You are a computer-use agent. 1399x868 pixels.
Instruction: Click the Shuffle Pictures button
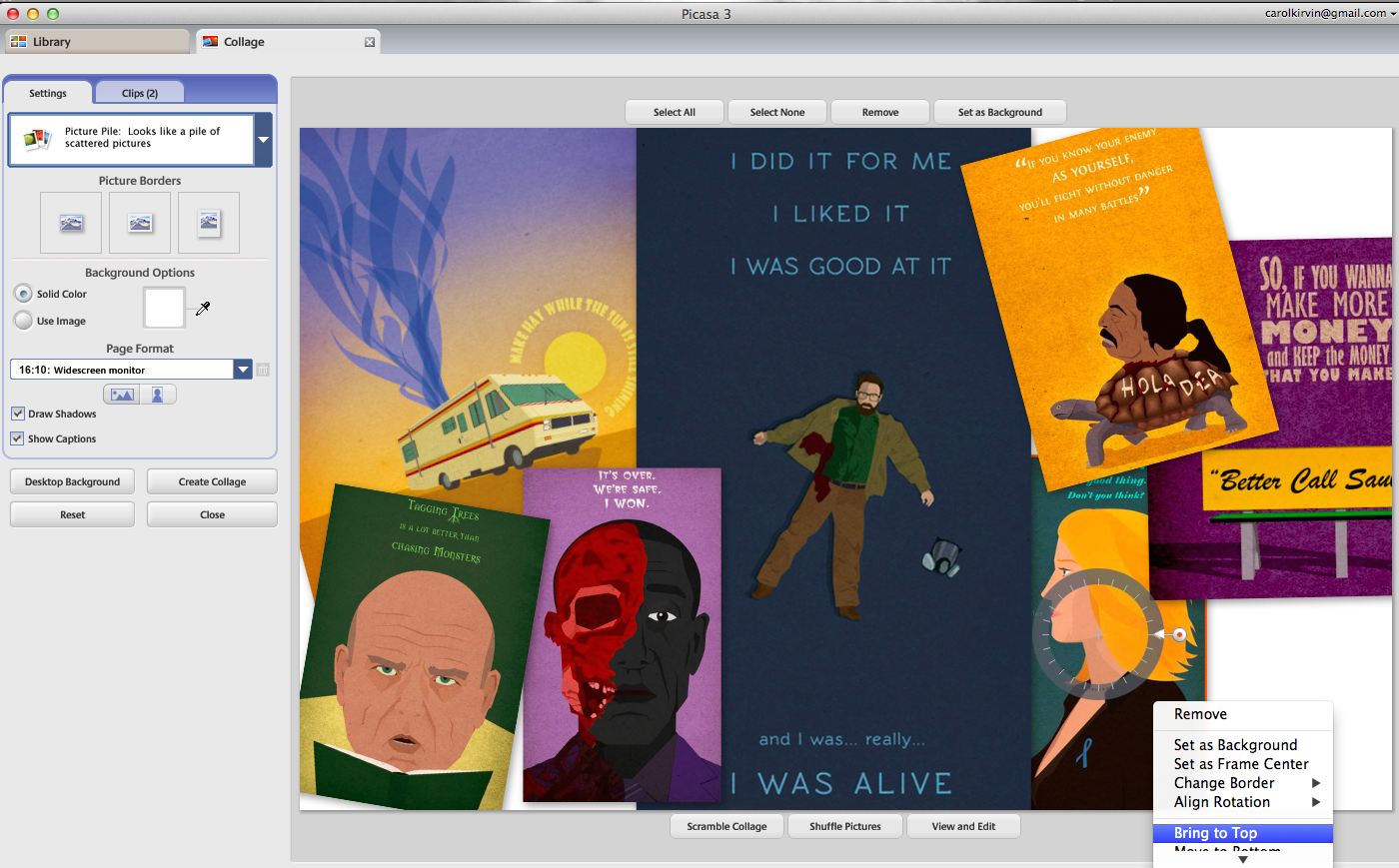[845, 826]
